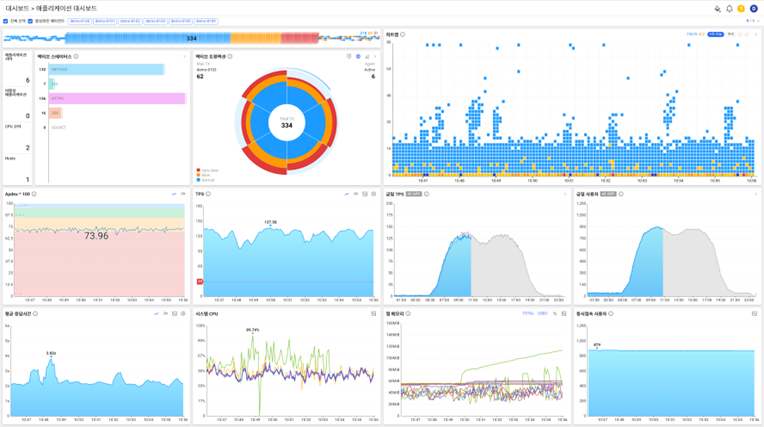Click the SQL bar in active status
Image resolution: width=764 pixels, height=427 pixels.
52,84
